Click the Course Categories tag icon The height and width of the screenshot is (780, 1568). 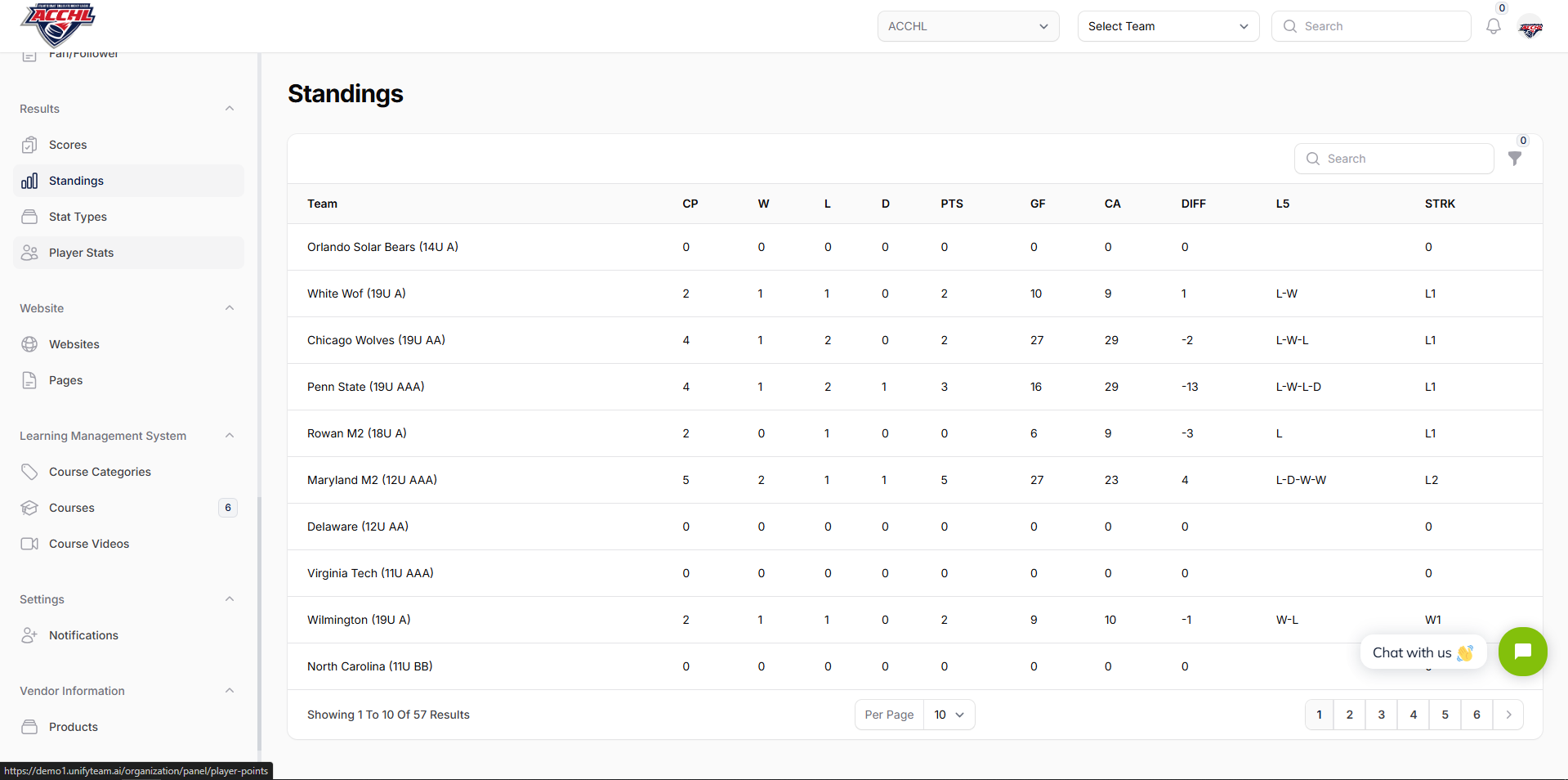(30, 472)
